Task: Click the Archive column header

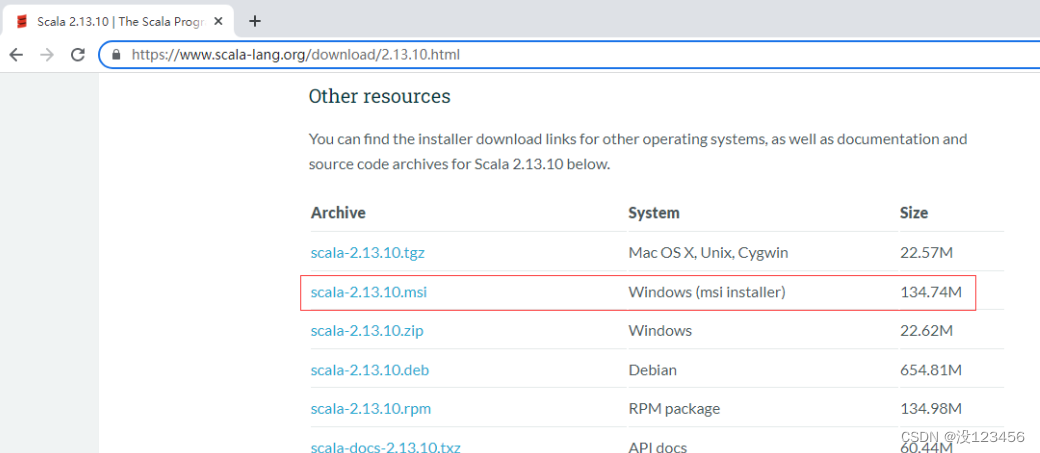Action: 338,213
